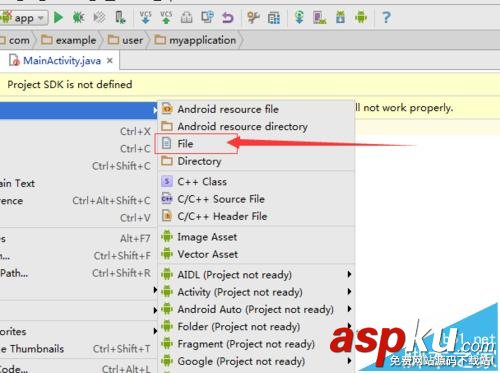
Task: Choose Android resource directory from menu
Action: [256, 126]
